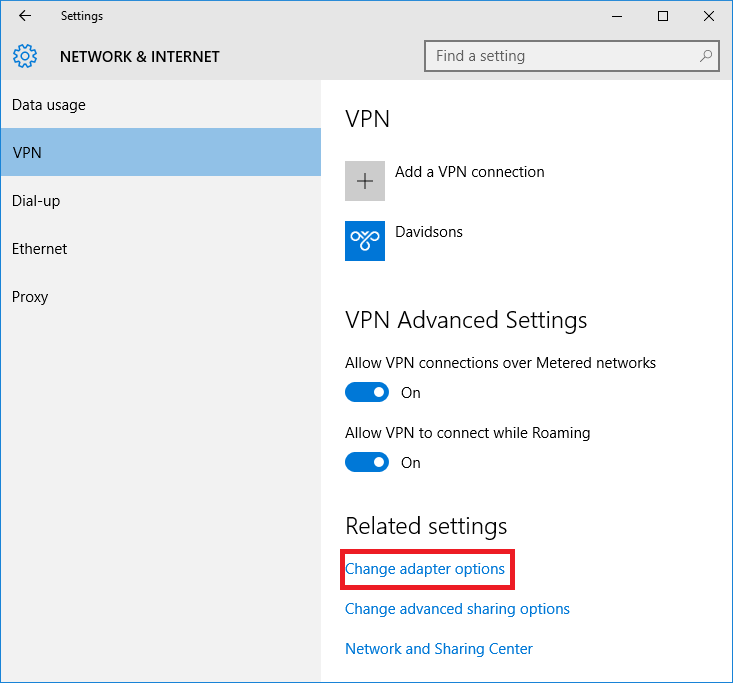Close the Settings window
The height and width of the screenshot is (683, 733).
(709, 16)
